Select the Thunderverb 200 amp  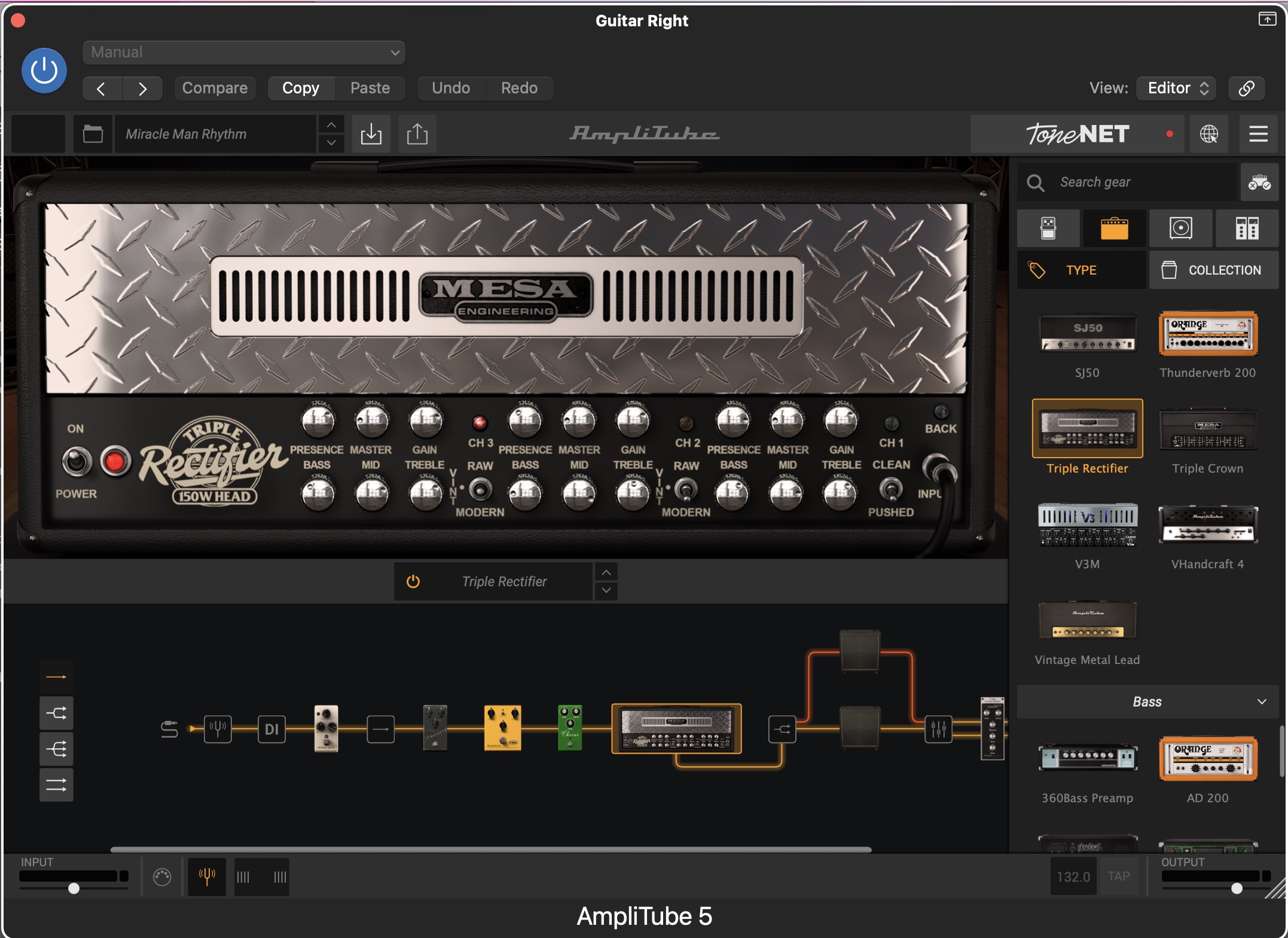[1208, 333]
